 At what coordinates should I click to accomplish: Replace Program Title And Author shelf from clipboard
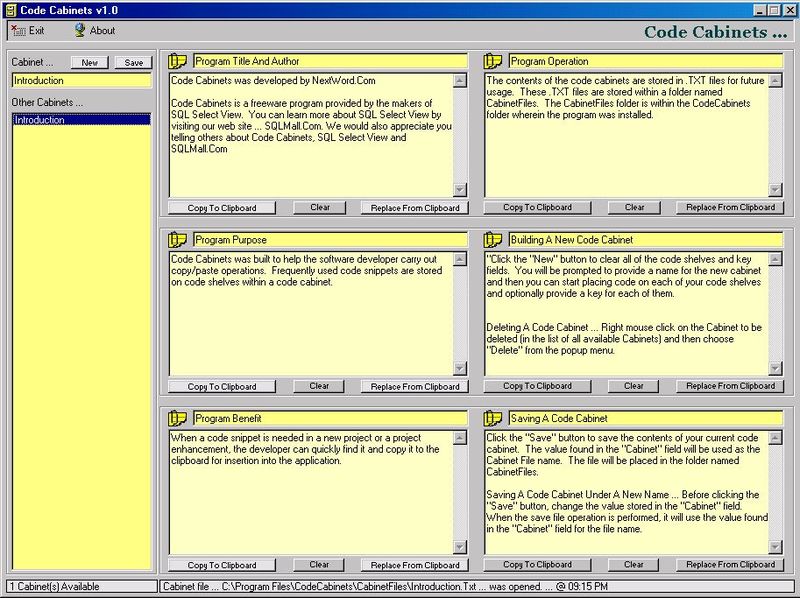415,208
